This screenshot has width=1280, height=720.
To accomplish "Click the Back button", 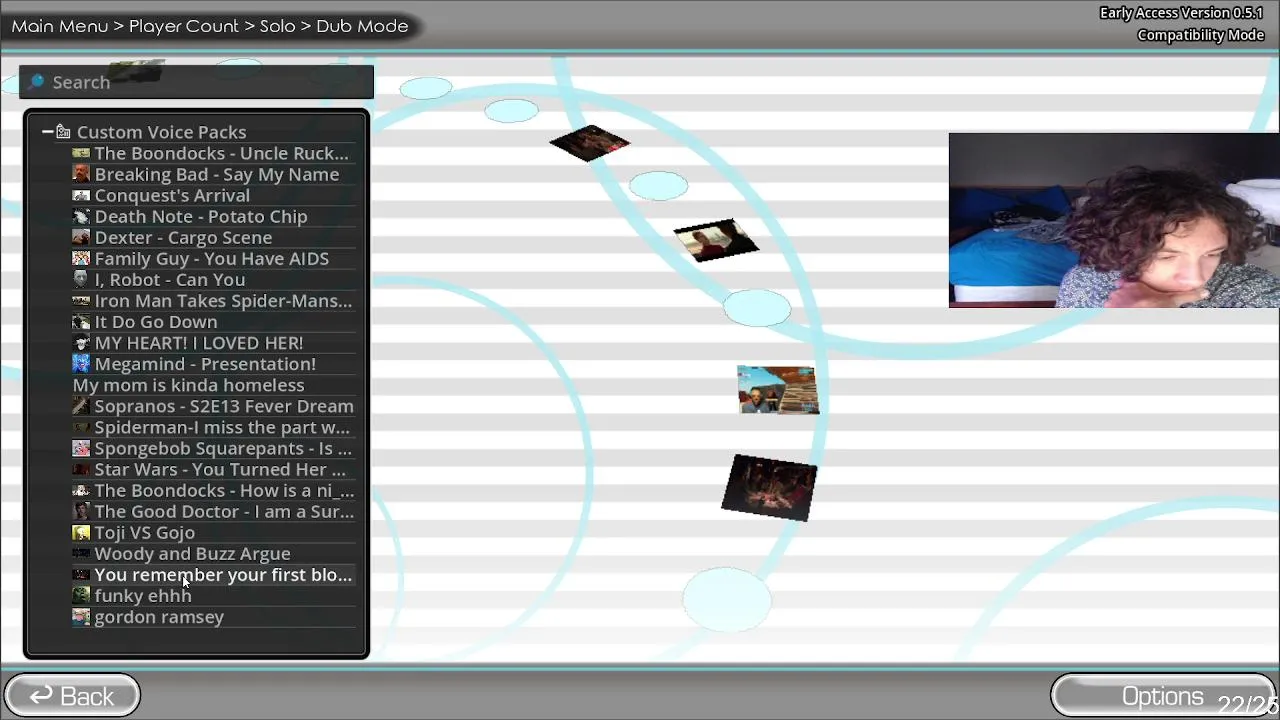I will click(72, 696).
